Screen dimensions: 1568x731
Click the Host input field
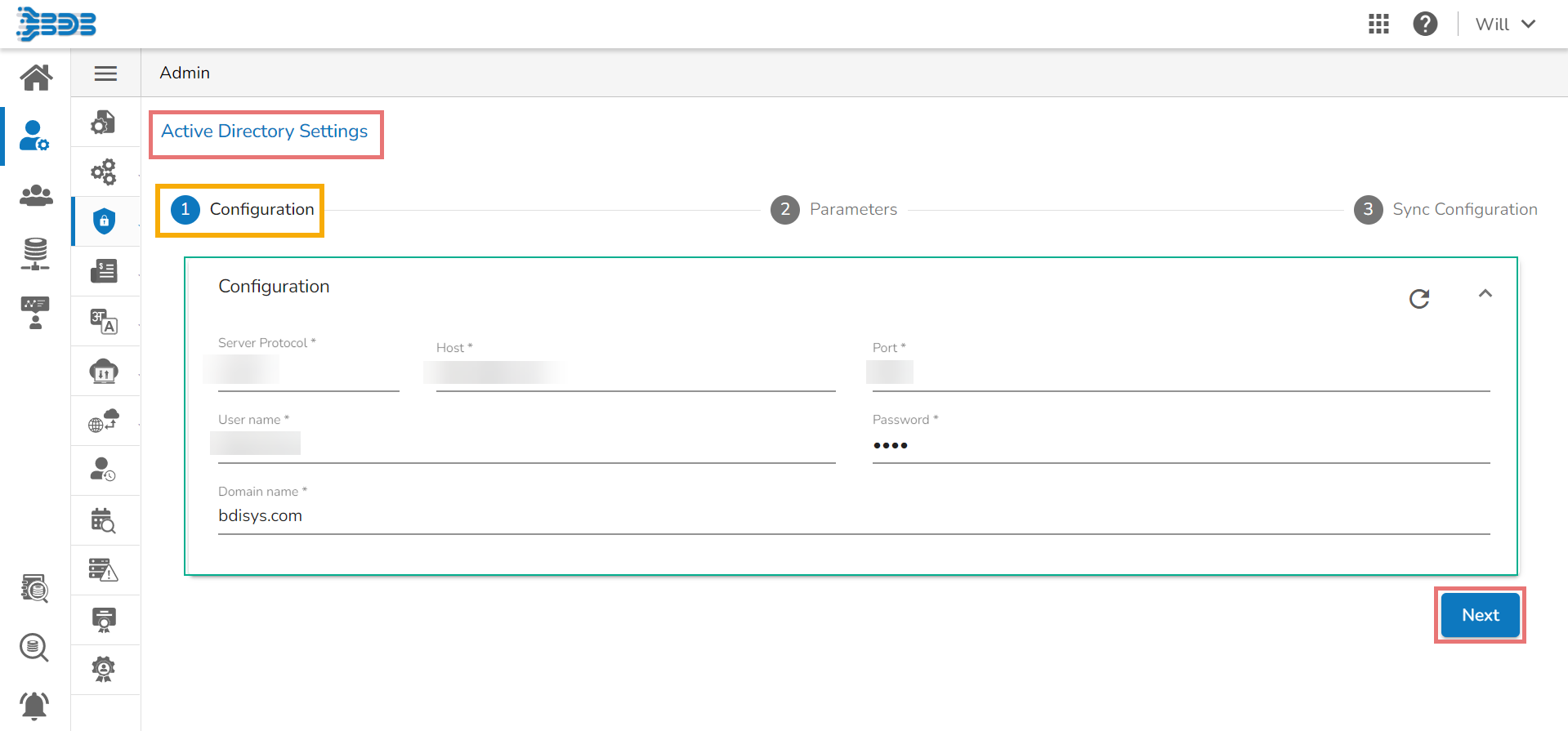636,373
